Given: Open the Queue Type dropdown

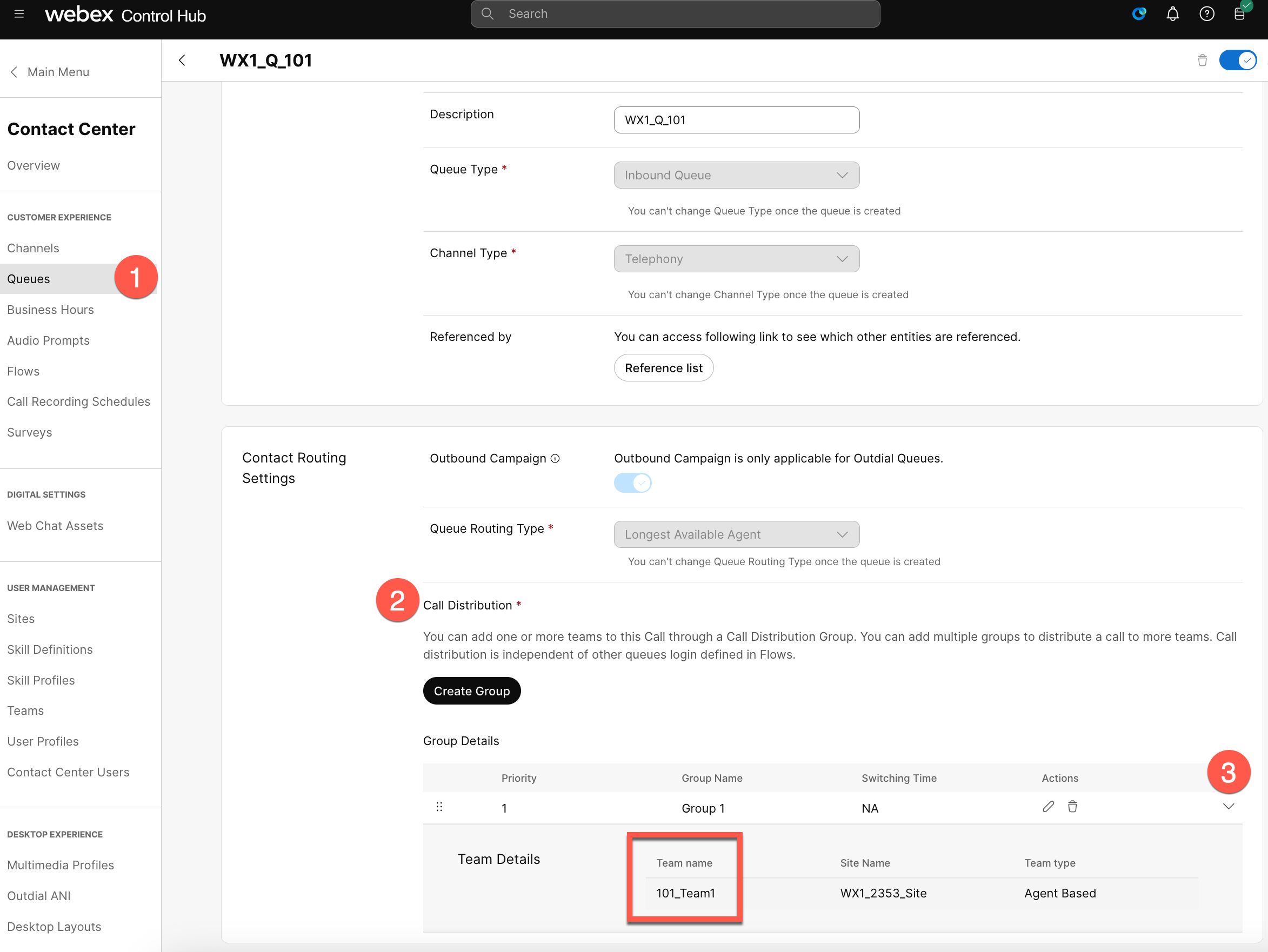Looking at the screenshot, I should click(736, 175).
